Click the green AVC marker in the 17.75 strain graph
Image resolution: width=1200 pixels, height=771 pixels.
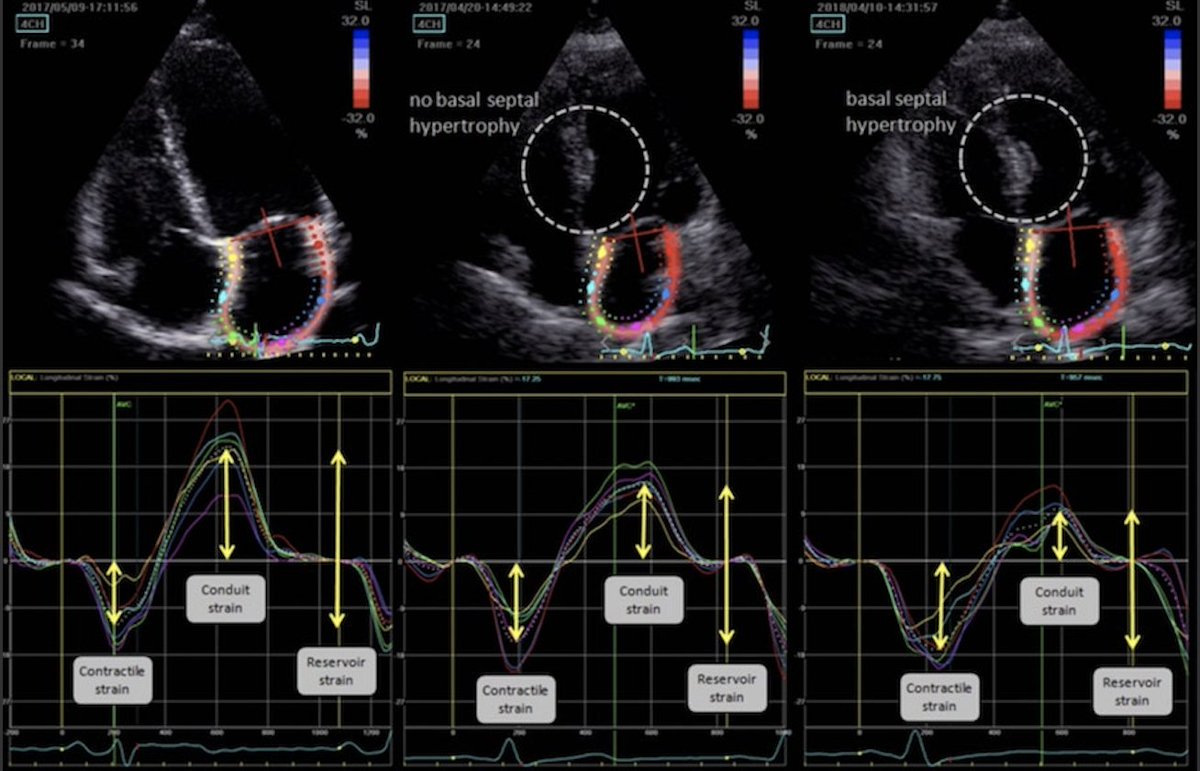click(x=1051, y=405)
